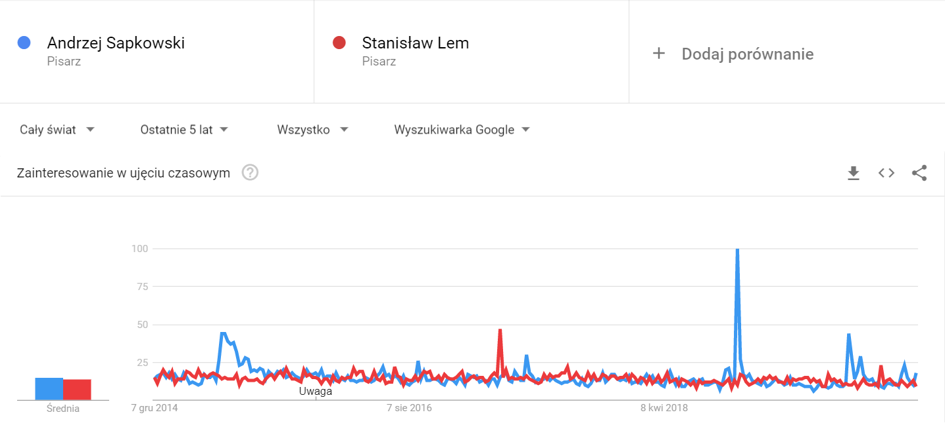Click the red Lem peak in chart
Image resolution: width=945 pixels, height=423 pixels.
(500, 330)
